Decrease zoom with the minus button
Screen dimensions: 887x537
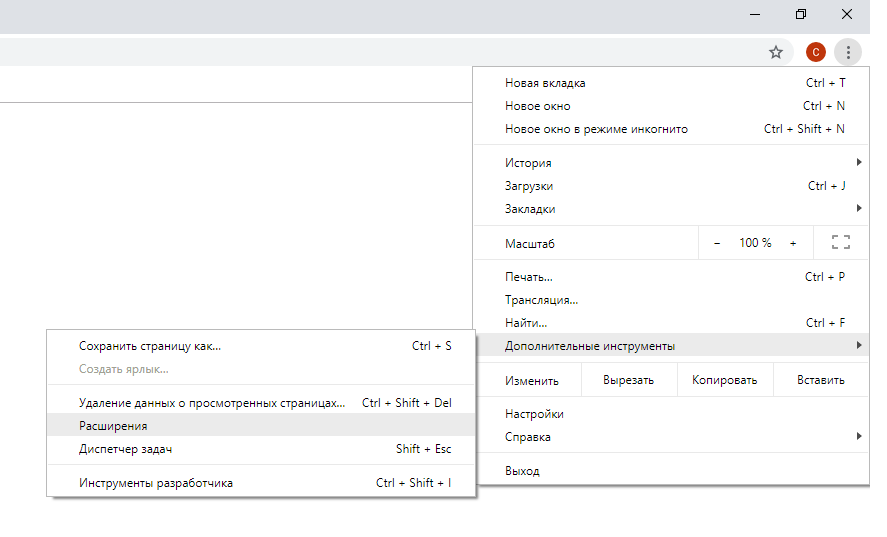716,243
